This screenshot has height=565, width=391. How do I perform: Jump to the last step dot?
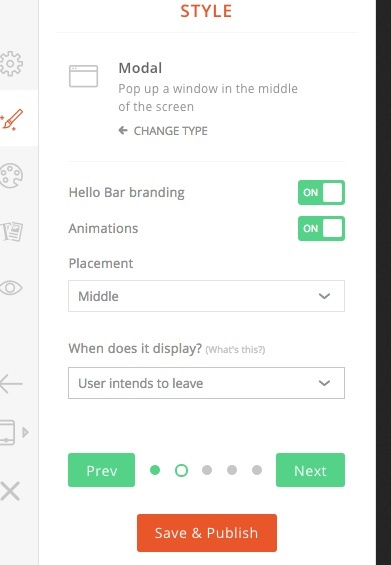click(257, 470)
